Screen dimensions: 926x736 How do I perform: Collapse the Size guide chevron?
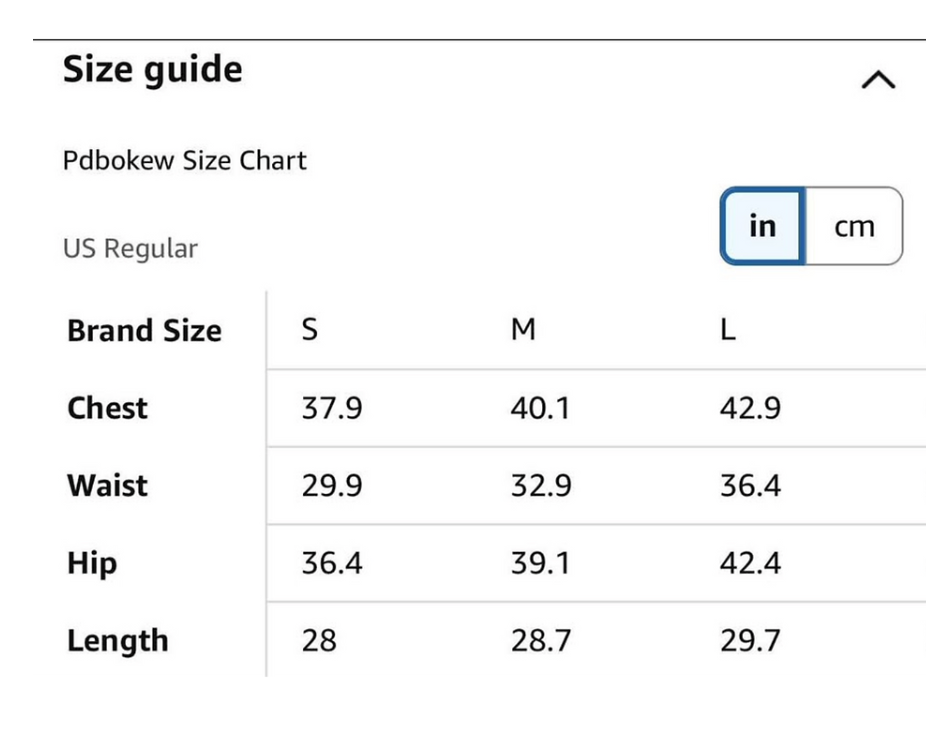click(x=878, y=81)
